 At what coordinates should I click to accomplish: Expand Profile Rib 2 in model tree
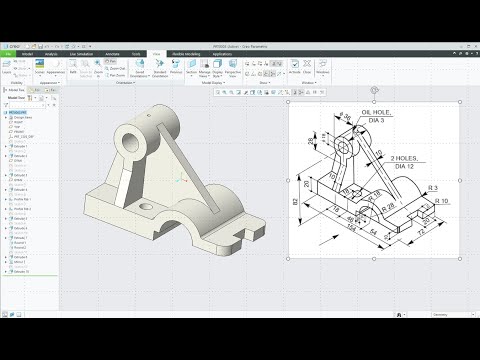click(6, 209)
